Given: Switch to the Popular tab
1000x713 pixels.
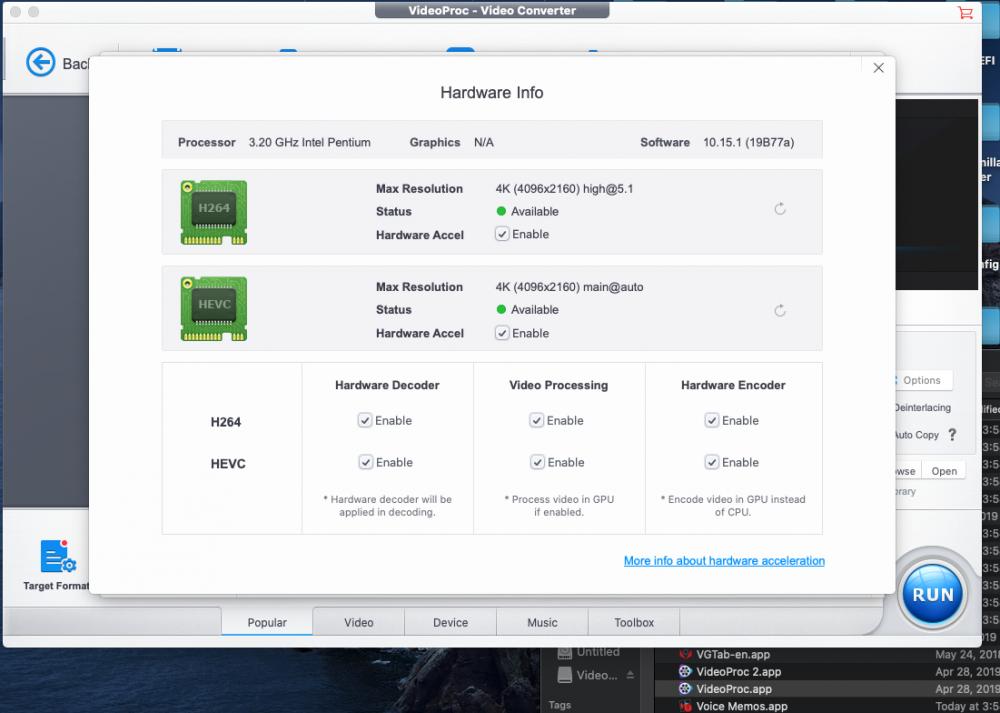Looking at the screenshot, I should tap(267, 622).
